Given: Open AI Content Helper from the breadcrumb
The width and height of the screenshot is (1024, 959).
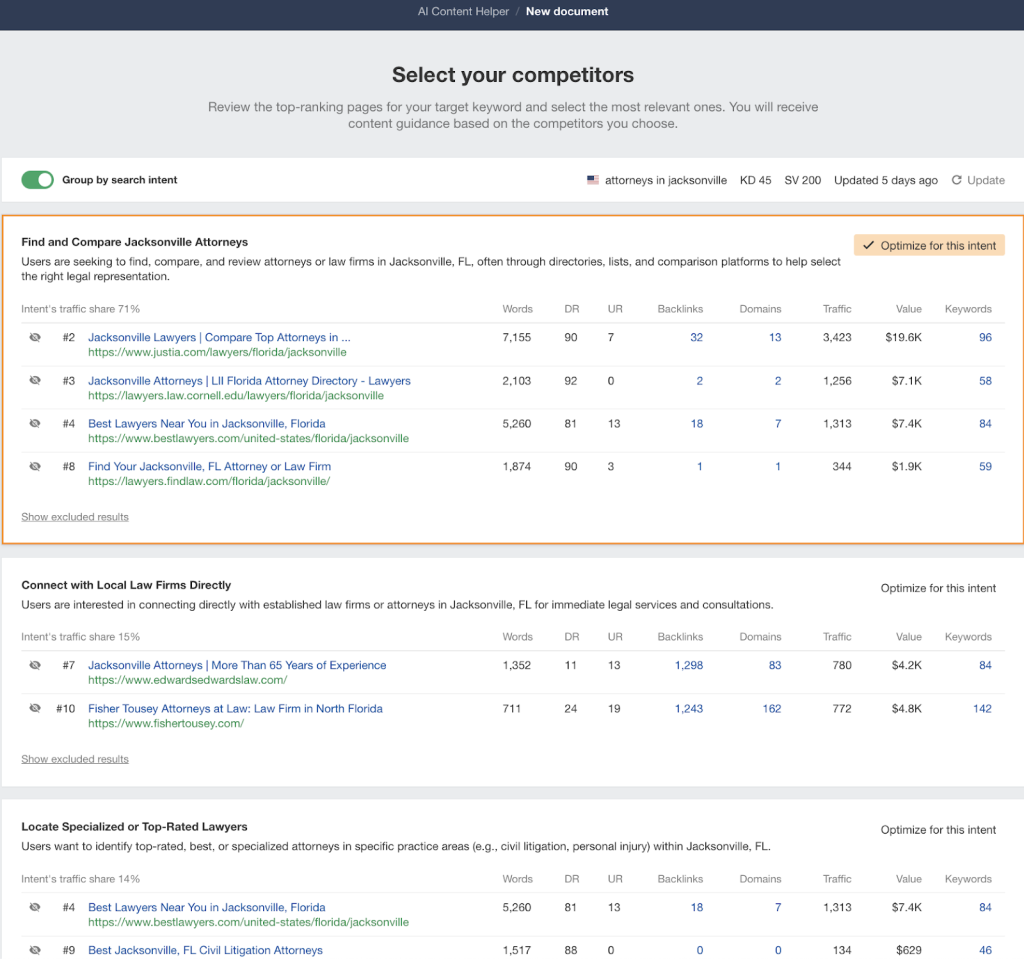Looking at the screenshot, I should pyautogui.click(x=463, y=11).
